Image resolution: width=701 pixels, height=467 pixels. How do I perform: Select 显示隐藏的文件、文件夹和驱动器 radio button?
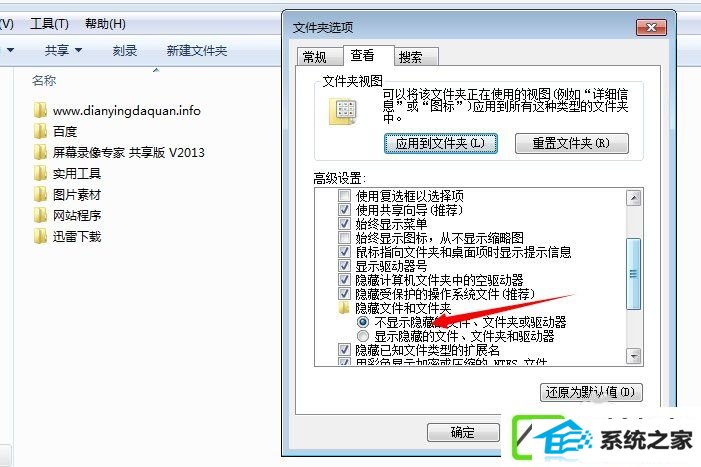point(363,336)
